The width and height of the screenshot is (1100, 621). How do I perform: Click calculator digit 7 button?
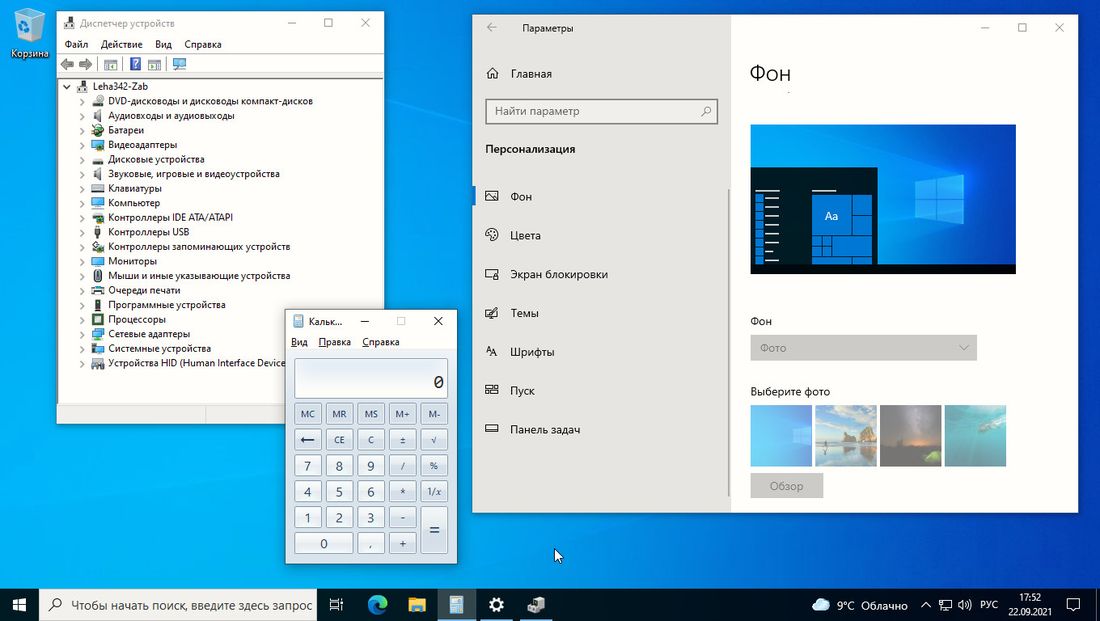tap(307, 466)
